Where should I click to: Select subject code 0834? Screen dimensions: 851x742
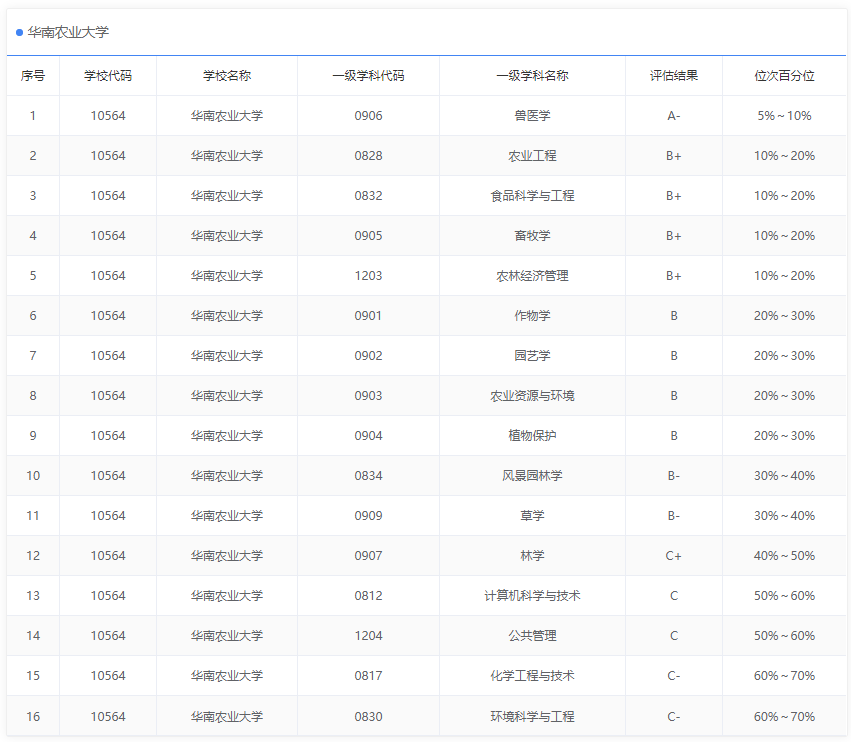coord(369,475)
